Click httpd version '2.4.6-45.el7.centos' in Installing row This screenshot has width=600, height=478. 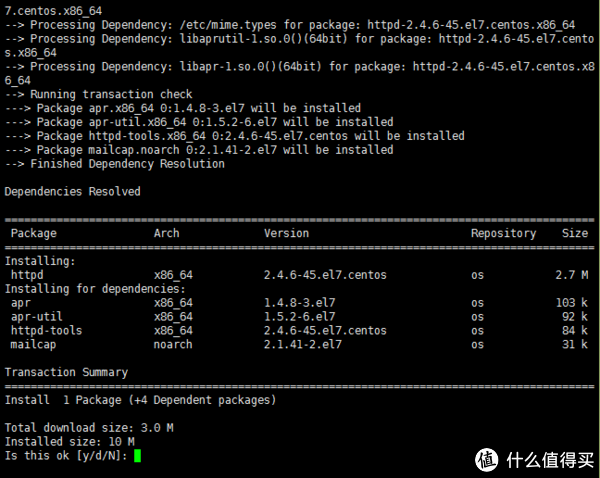[325, 275]
